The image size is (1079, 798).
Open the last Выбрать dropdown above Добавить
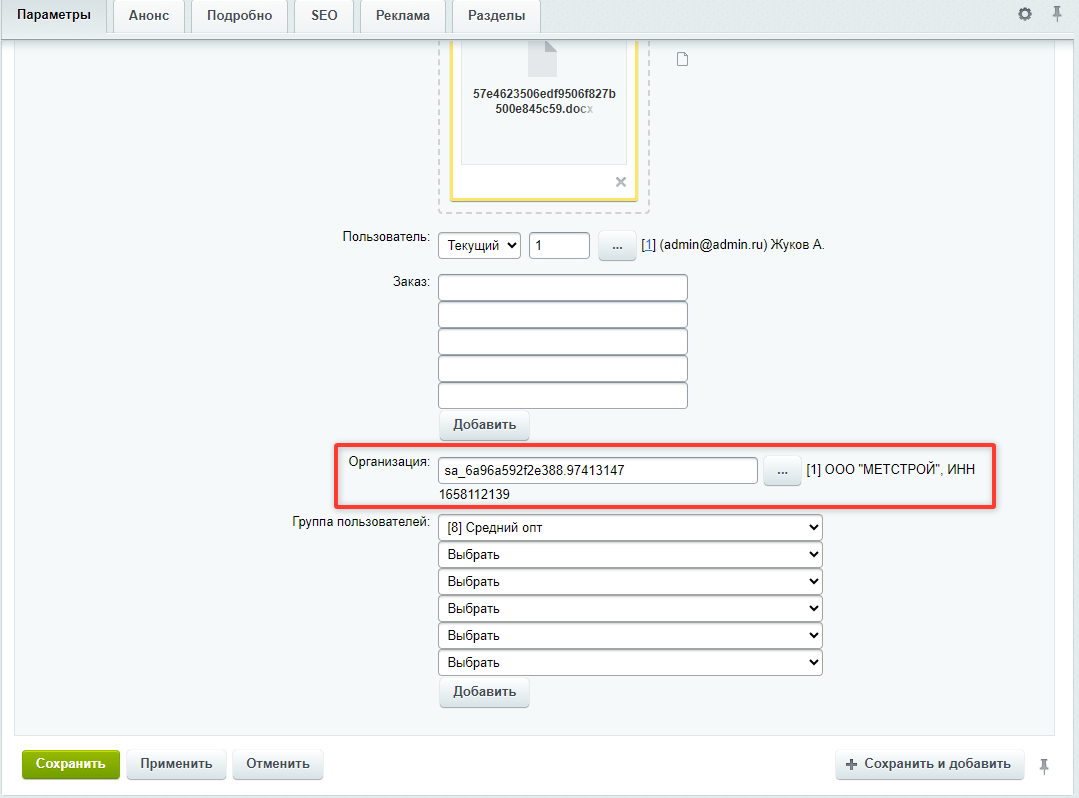point(630,662)
